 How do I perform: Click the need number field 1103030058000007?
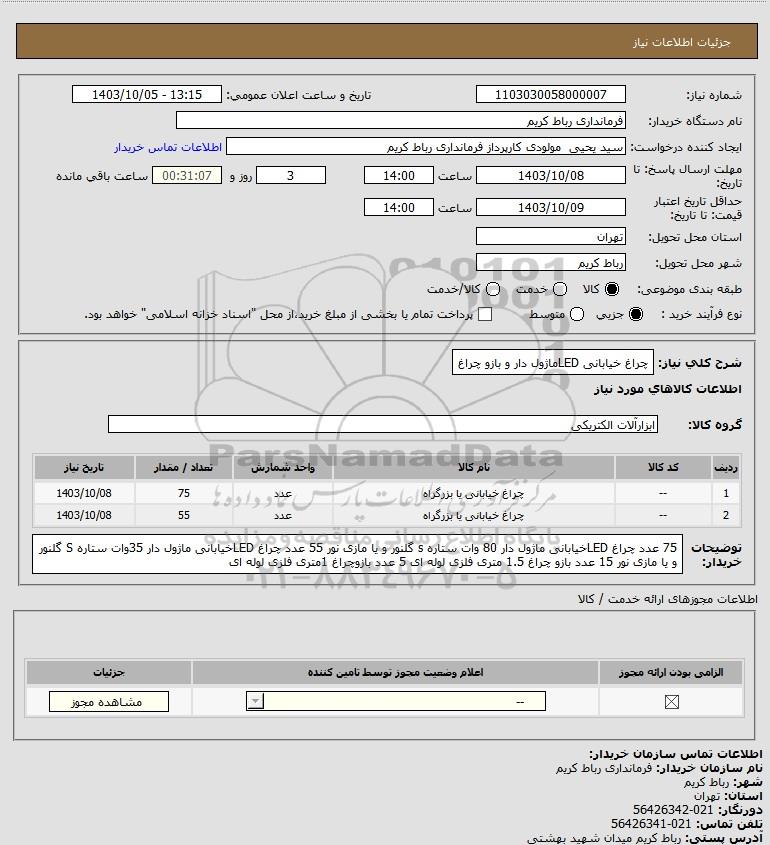click(551, 94)
